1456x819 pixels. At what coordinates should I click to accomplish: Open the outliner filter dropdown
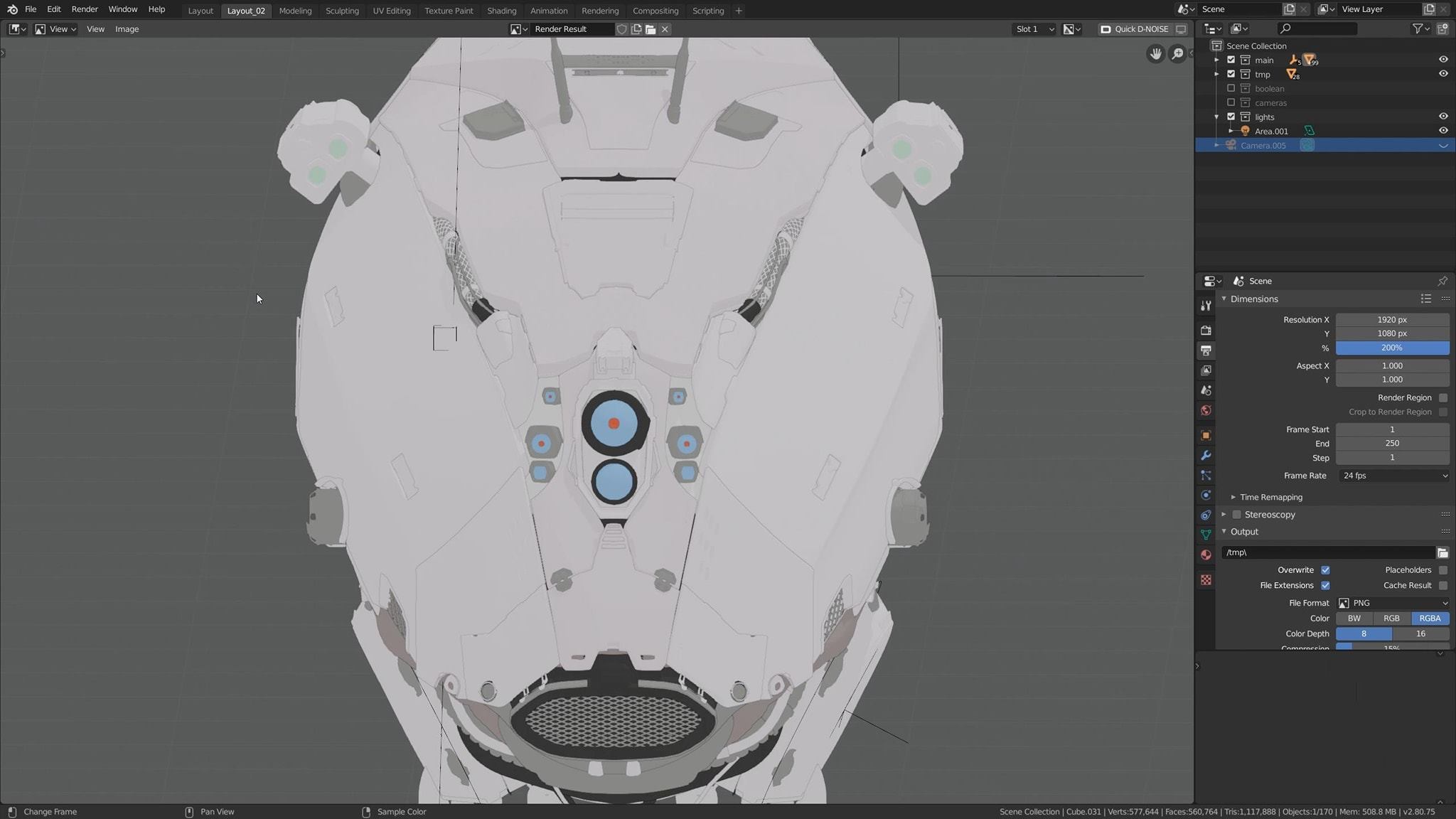point(1420,28)
